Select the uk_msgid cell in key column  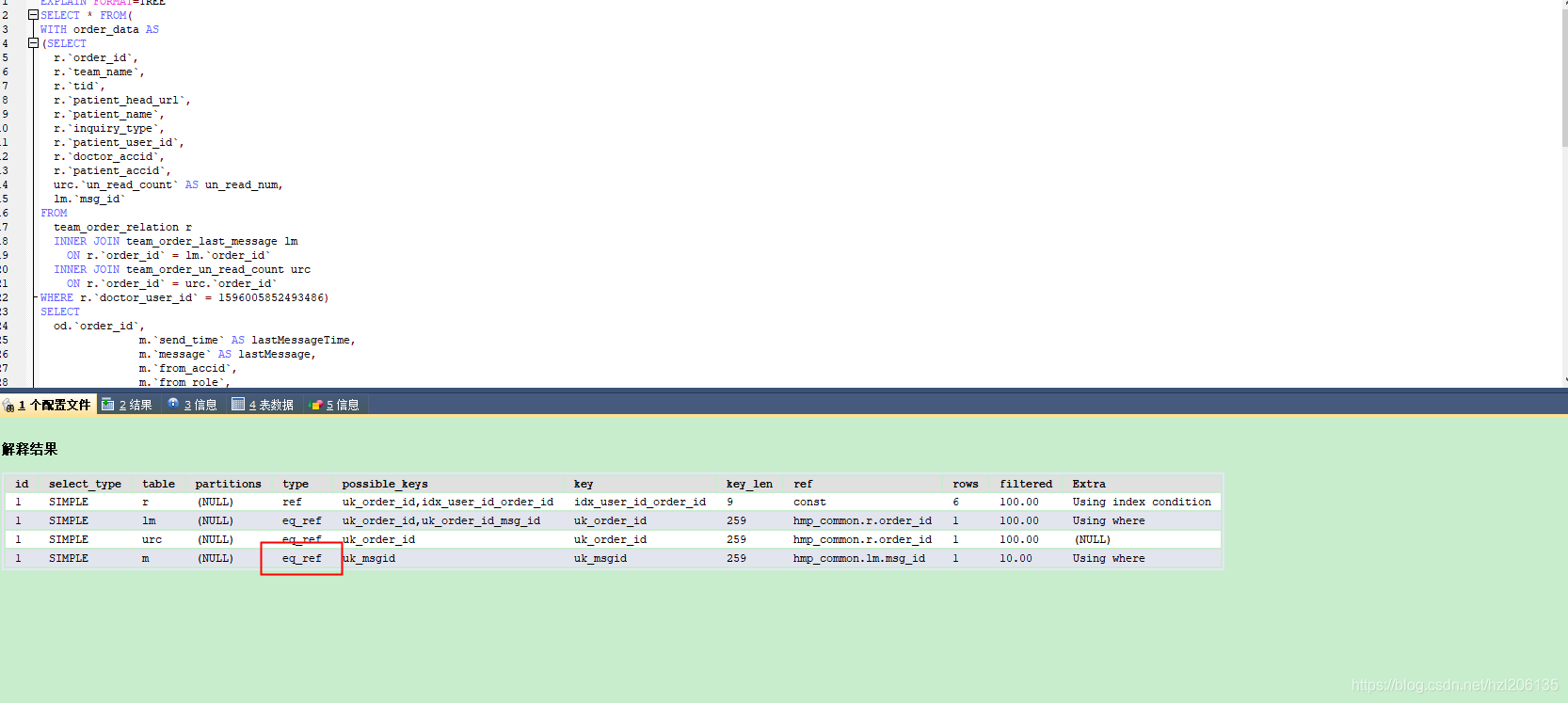(600, 558)
